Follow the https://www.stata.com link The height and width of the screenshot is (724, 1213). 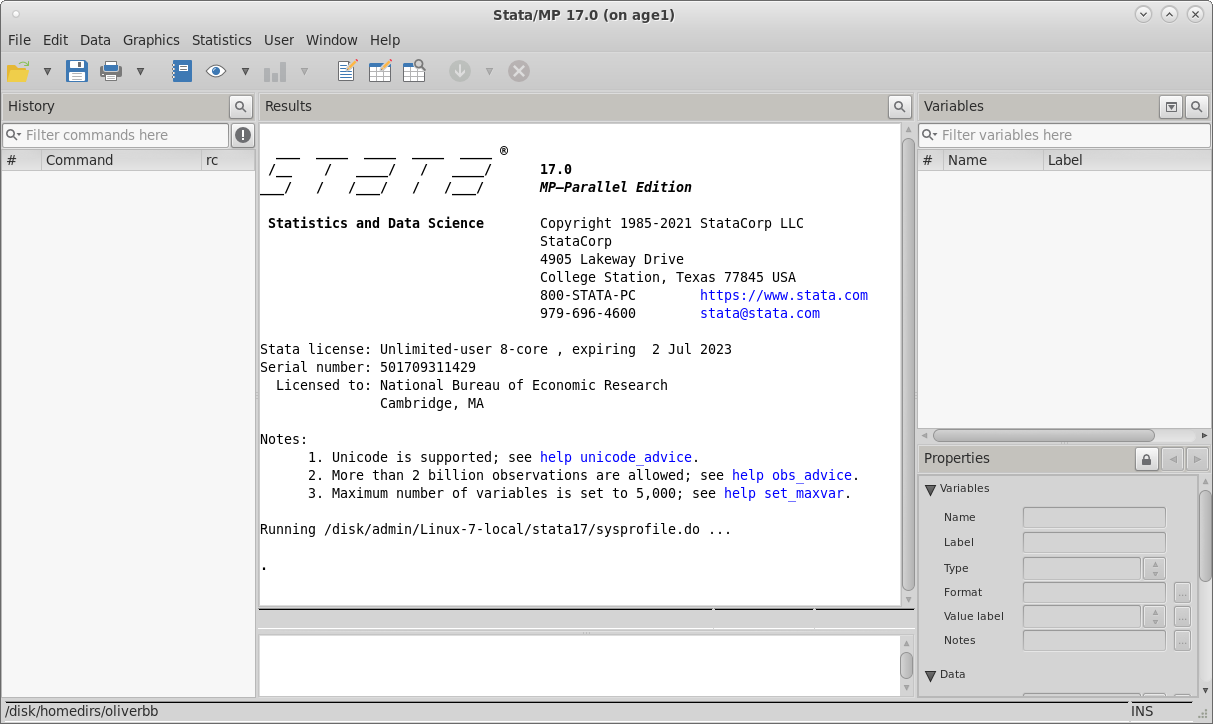click(783, 295)
